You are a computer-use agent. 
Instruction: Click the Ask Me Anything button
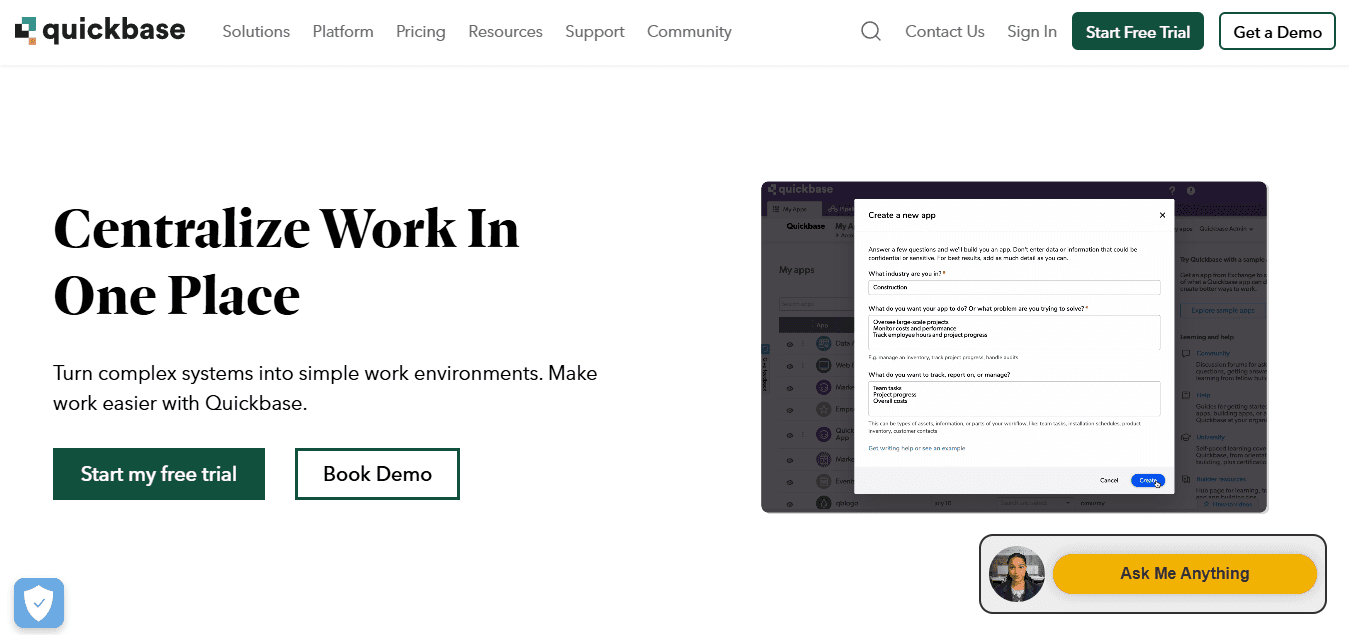(x=1185, y=574)
